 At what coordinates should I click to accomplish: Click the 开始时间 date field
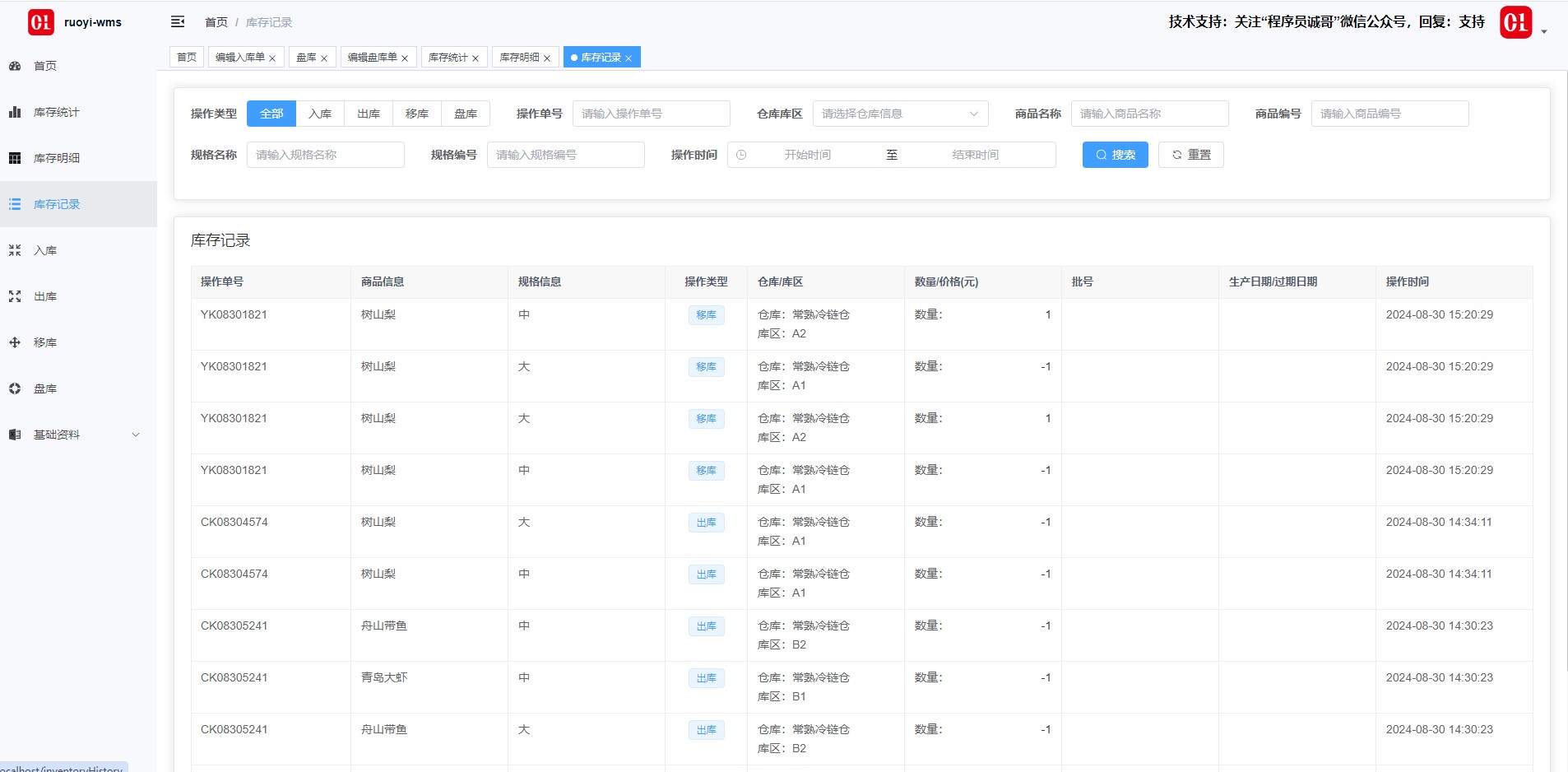(807, 155)
